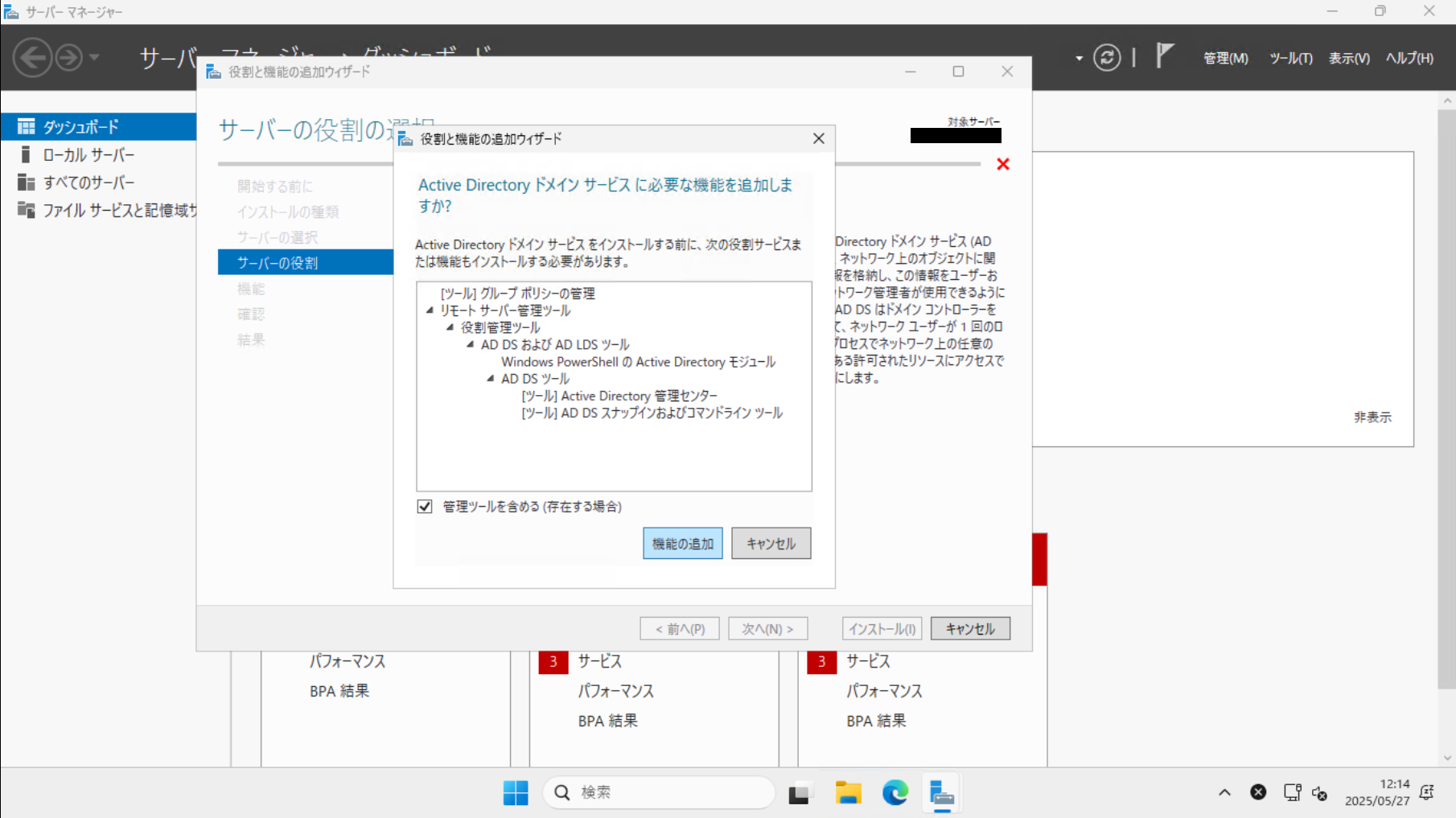Launch Microsoft Edge from the taskbar
This screenshot has height=818, width=1456.
[x=895, y=793]
